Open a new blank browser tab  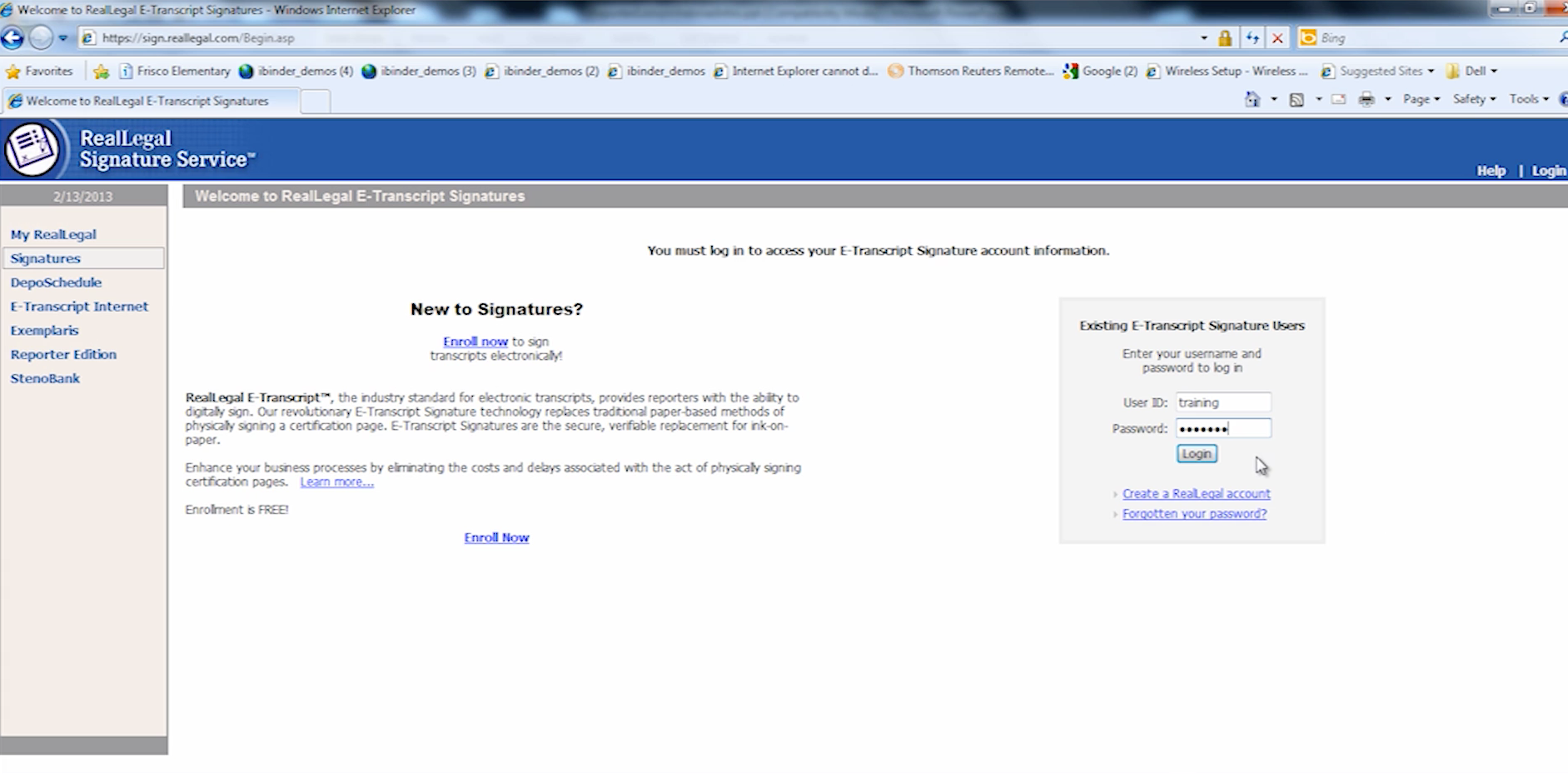coord(315,102)
